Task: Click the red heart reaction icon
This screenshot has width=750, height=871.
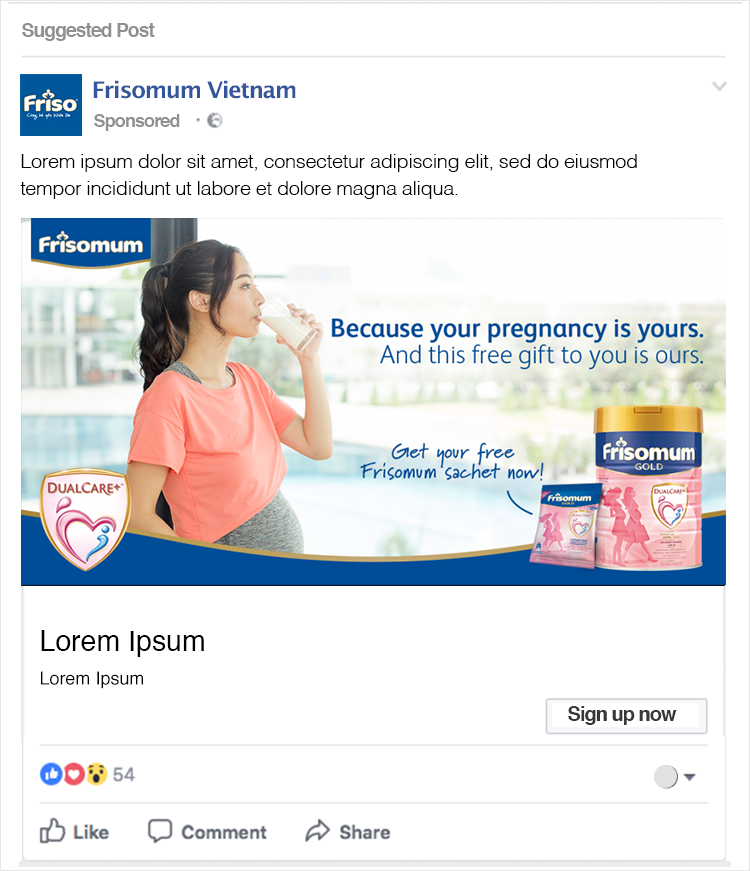Action: (73, 774)
